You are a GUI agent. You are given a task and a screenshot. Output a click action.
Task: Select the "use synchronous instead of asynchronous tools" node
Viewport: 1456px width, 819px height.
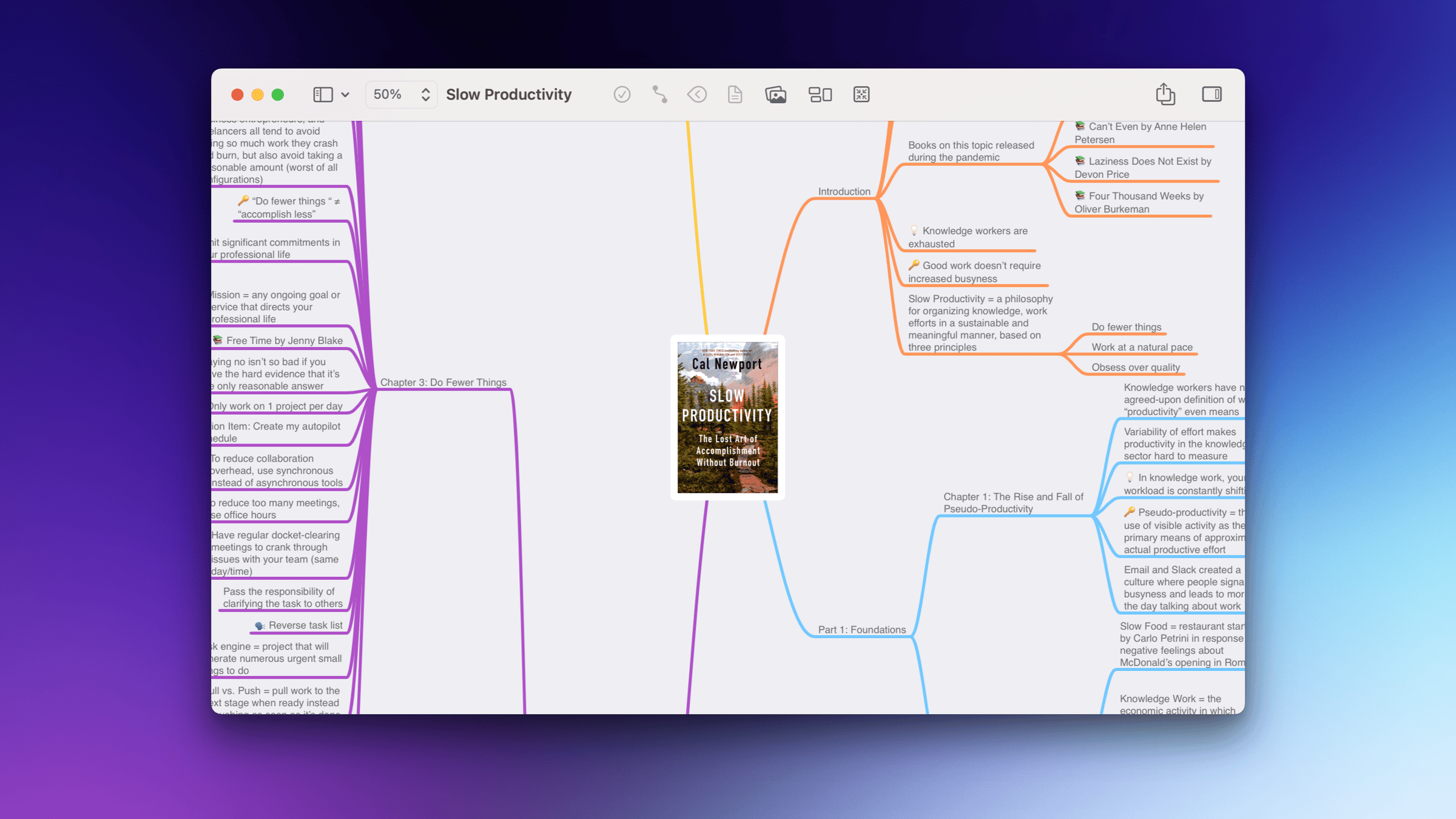(x=277, y=471)
